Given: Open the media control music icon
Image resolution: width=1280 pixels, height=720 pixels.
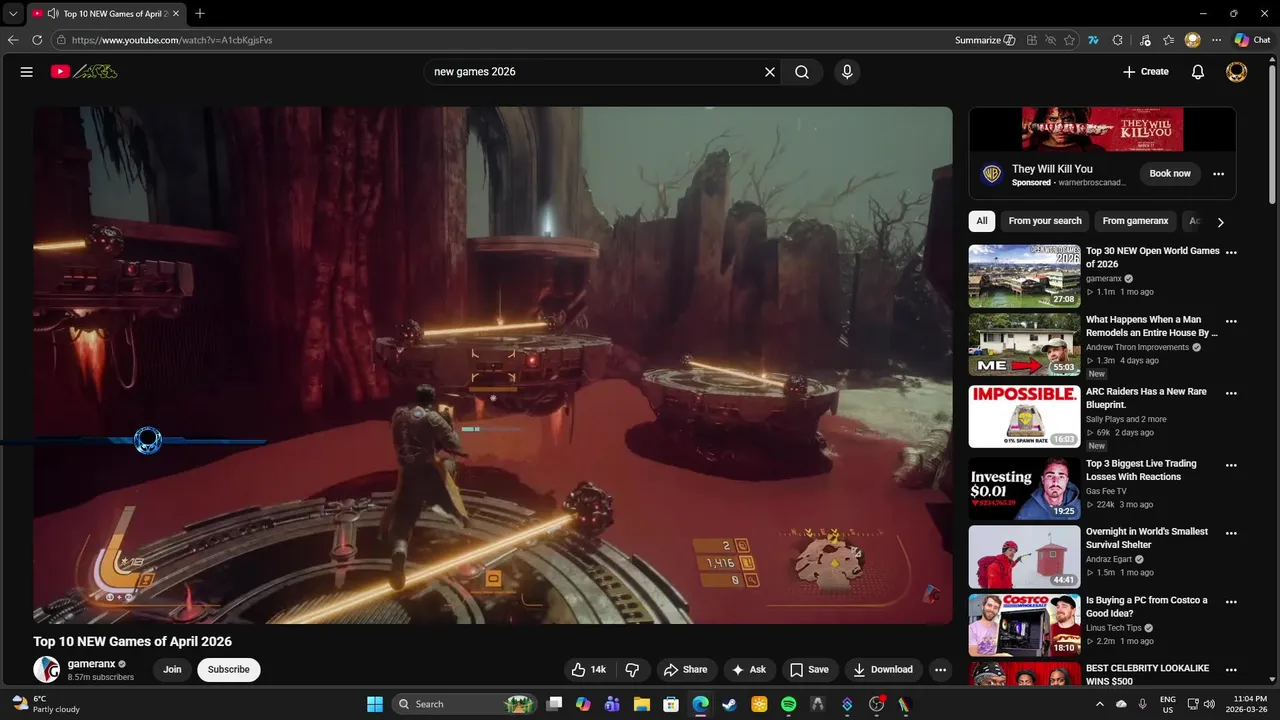Looking at the screenshot, I should (x=1143, y=40).
